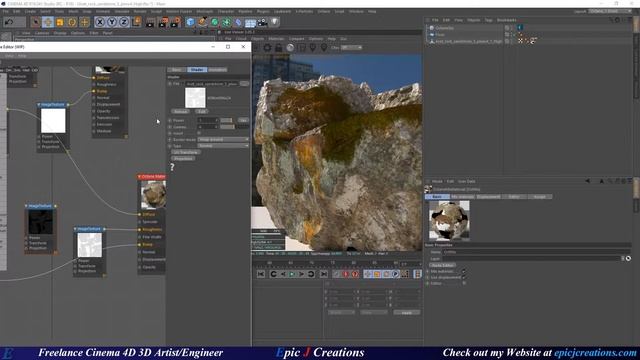Toggle the X axis lock
The width and height of the screenshot is (640, 360).
[100, 22]
